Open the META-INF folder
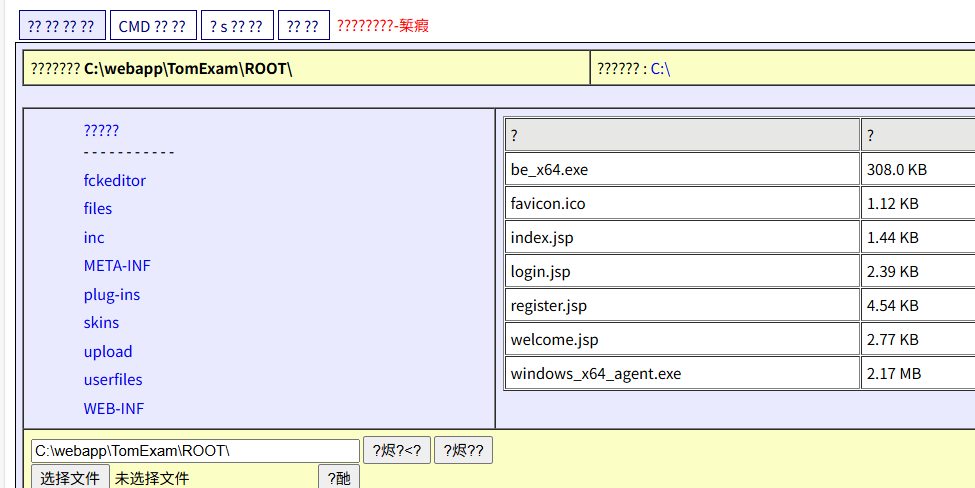 click(x=117, y=266)
